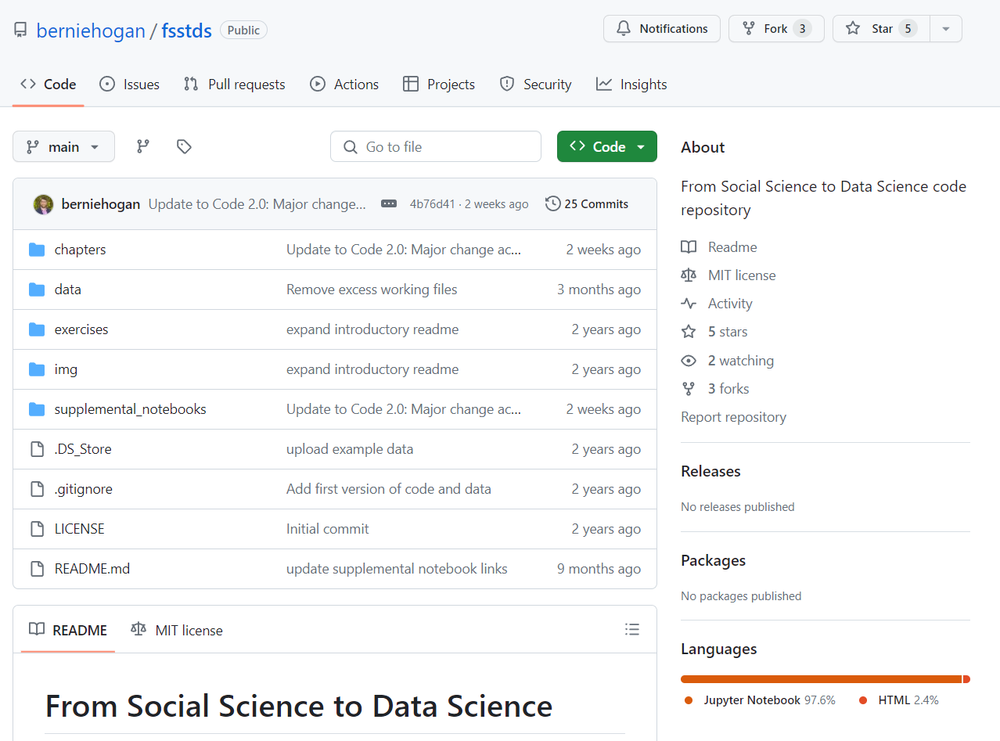The width and height of the screenshot is (1000, 741).
Task: Click the book icon beside Readme in About
Action: (688, 247)
